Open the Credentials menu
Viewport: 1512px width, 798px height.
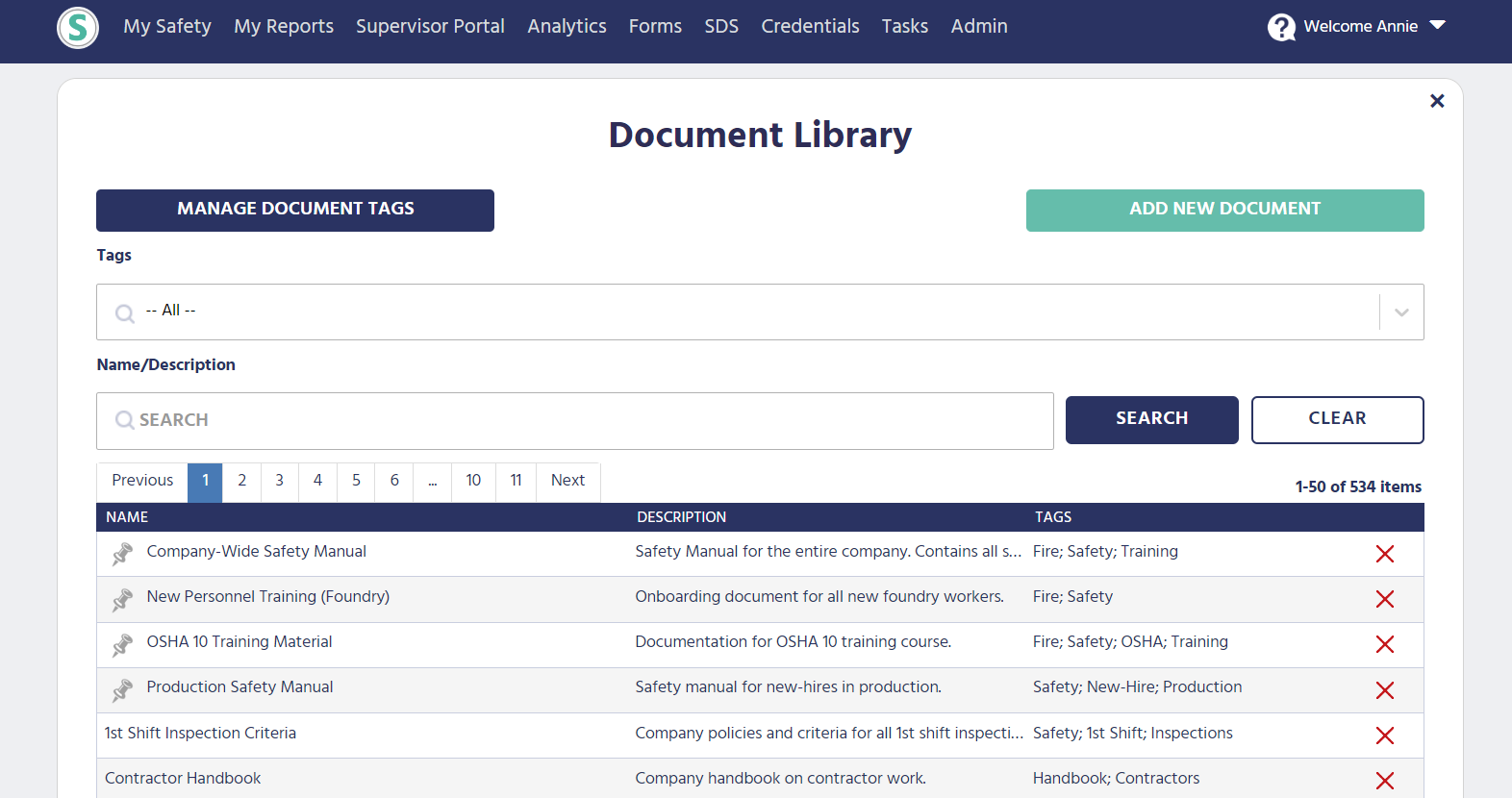click(x=810, y=26)
